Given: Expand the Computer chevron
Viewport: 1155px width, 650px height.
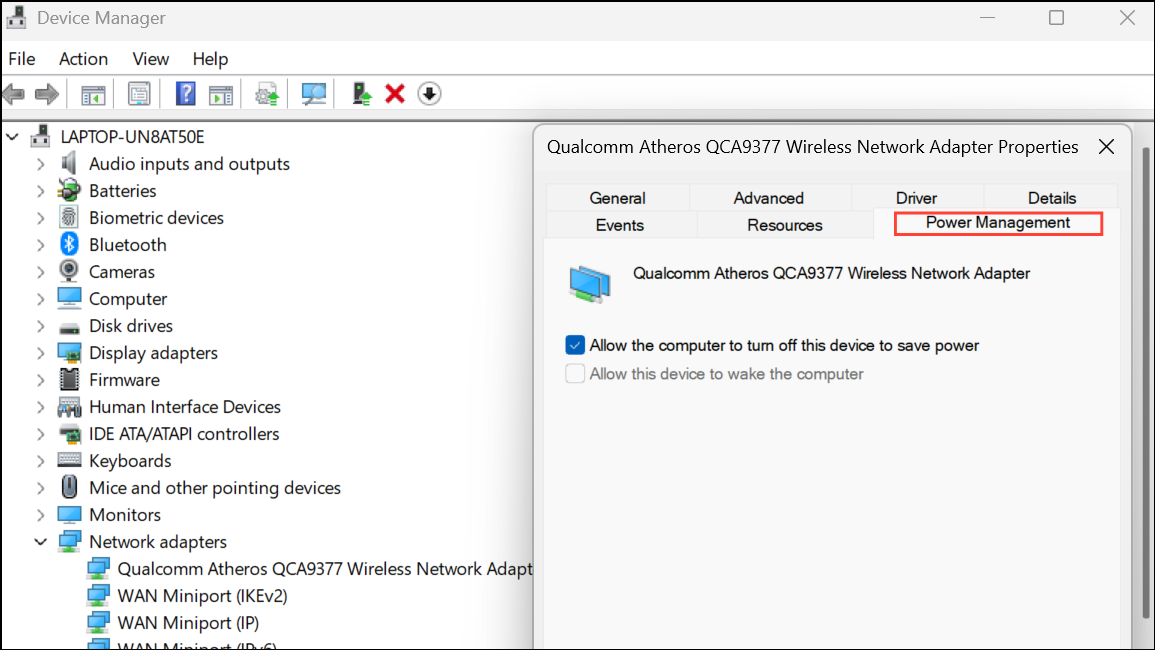Looking at the screenshot, I should [41, 298].
